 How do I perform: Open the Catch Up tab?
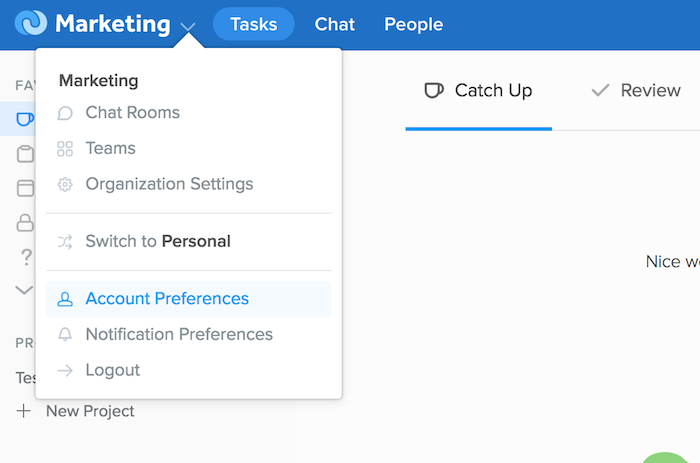coord(479,91)
